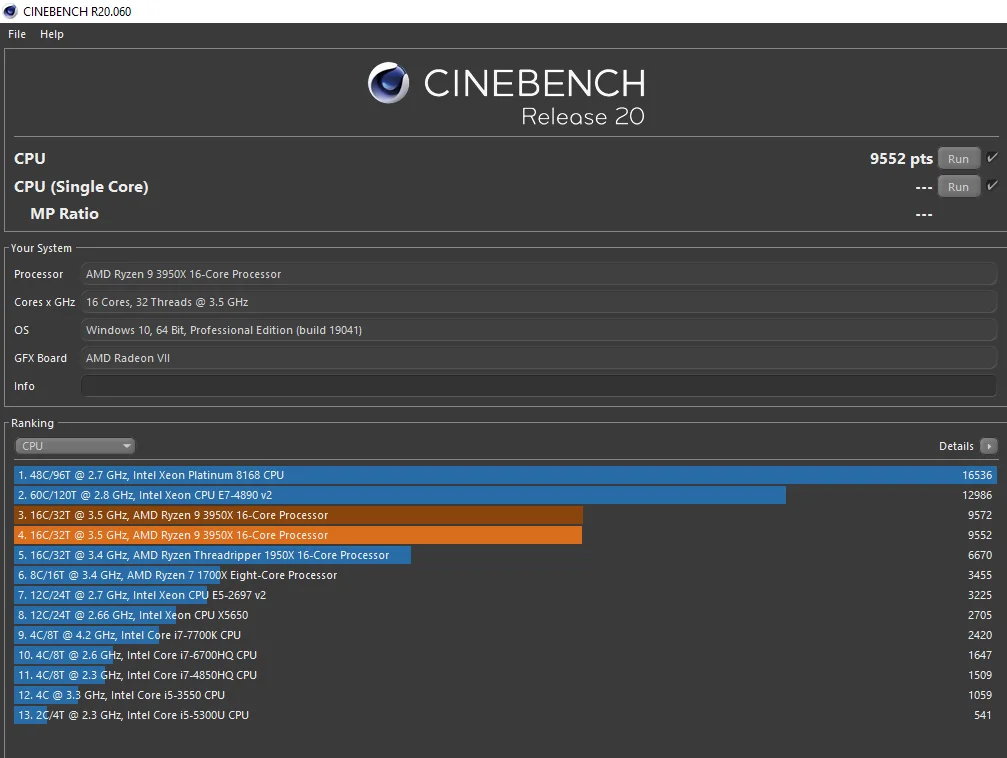Click the GFX Board field AMD Radeon VII
The height and width of the screenshot is (758, 1007).
click(x=539, y=358)
